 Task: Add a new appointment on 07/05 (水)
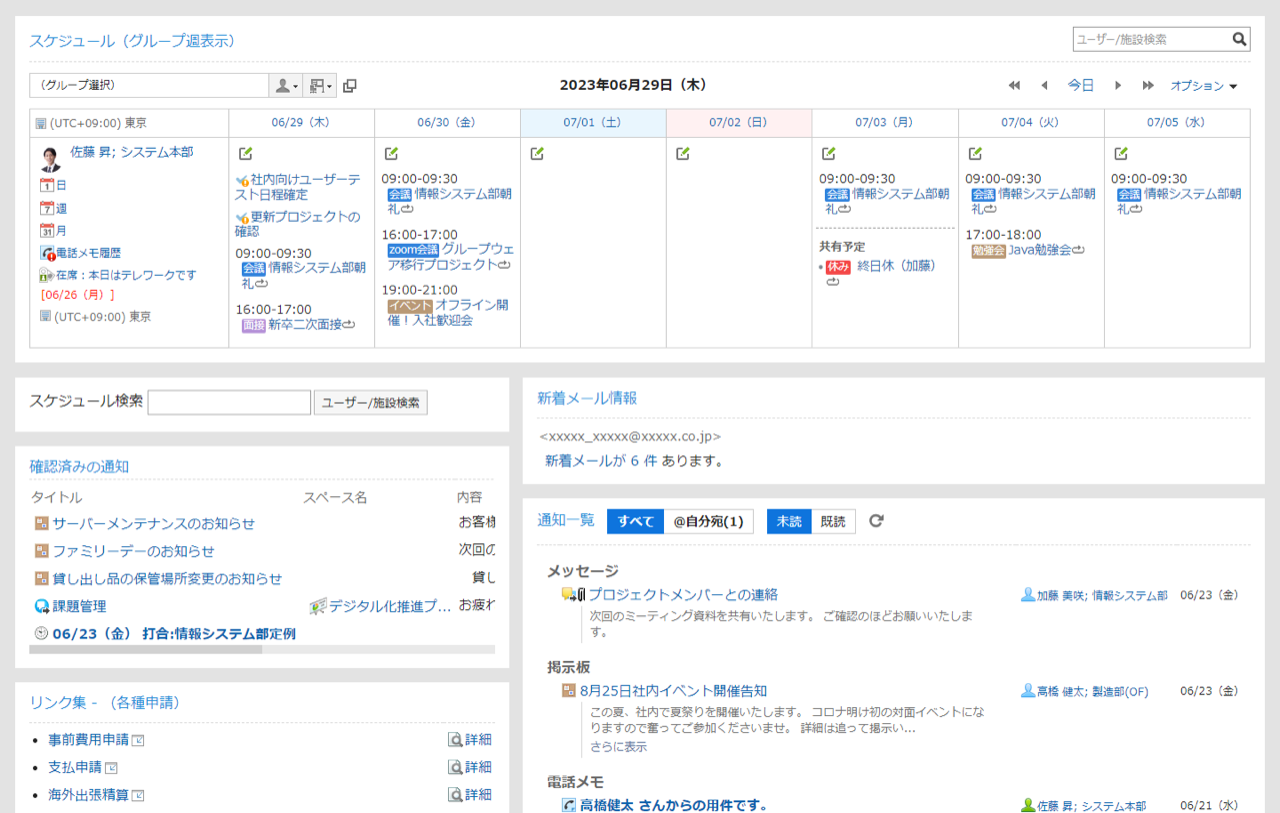pyautogui.click(x=1121, y=153)
